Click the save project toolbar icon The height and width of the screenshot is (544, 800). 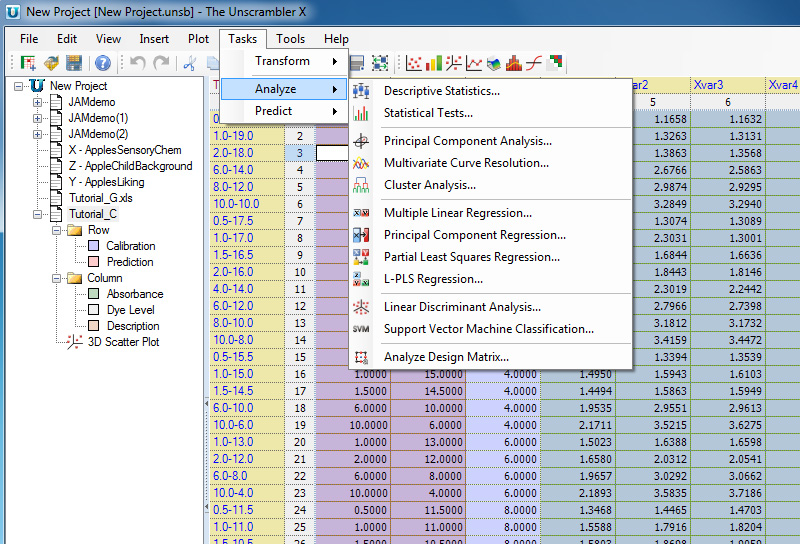[x=74, y=63]
